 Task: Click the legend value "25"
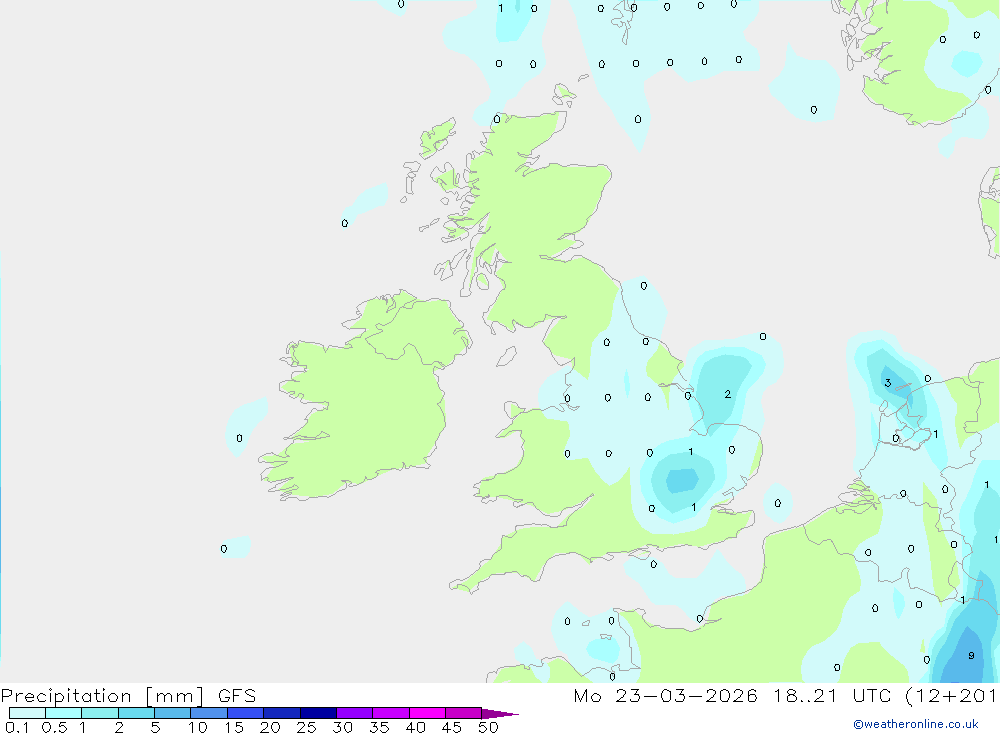coord(307,727)
